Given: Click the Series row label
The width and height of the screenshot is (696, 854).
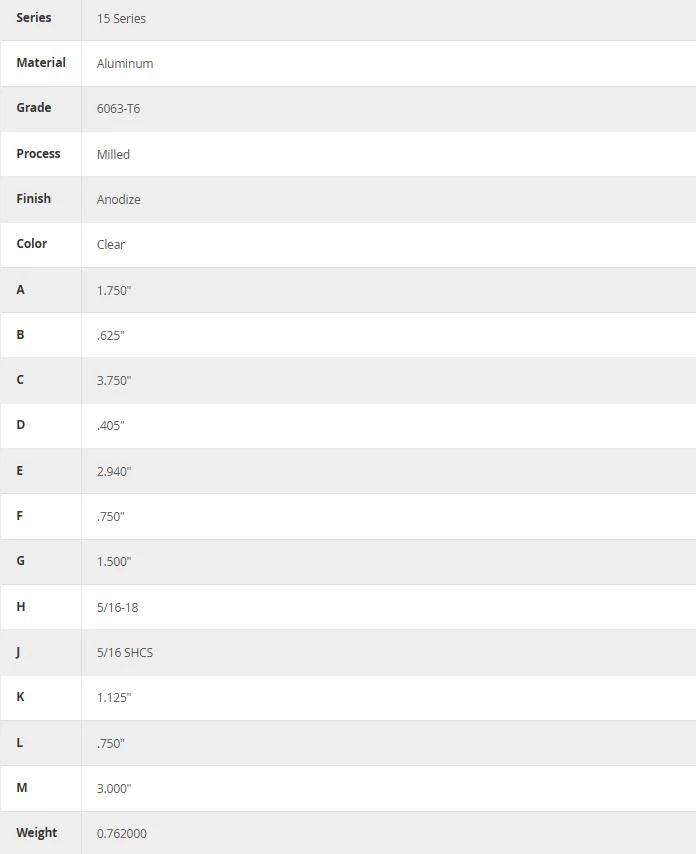Looking at the screenshot, I should point(34,18).
